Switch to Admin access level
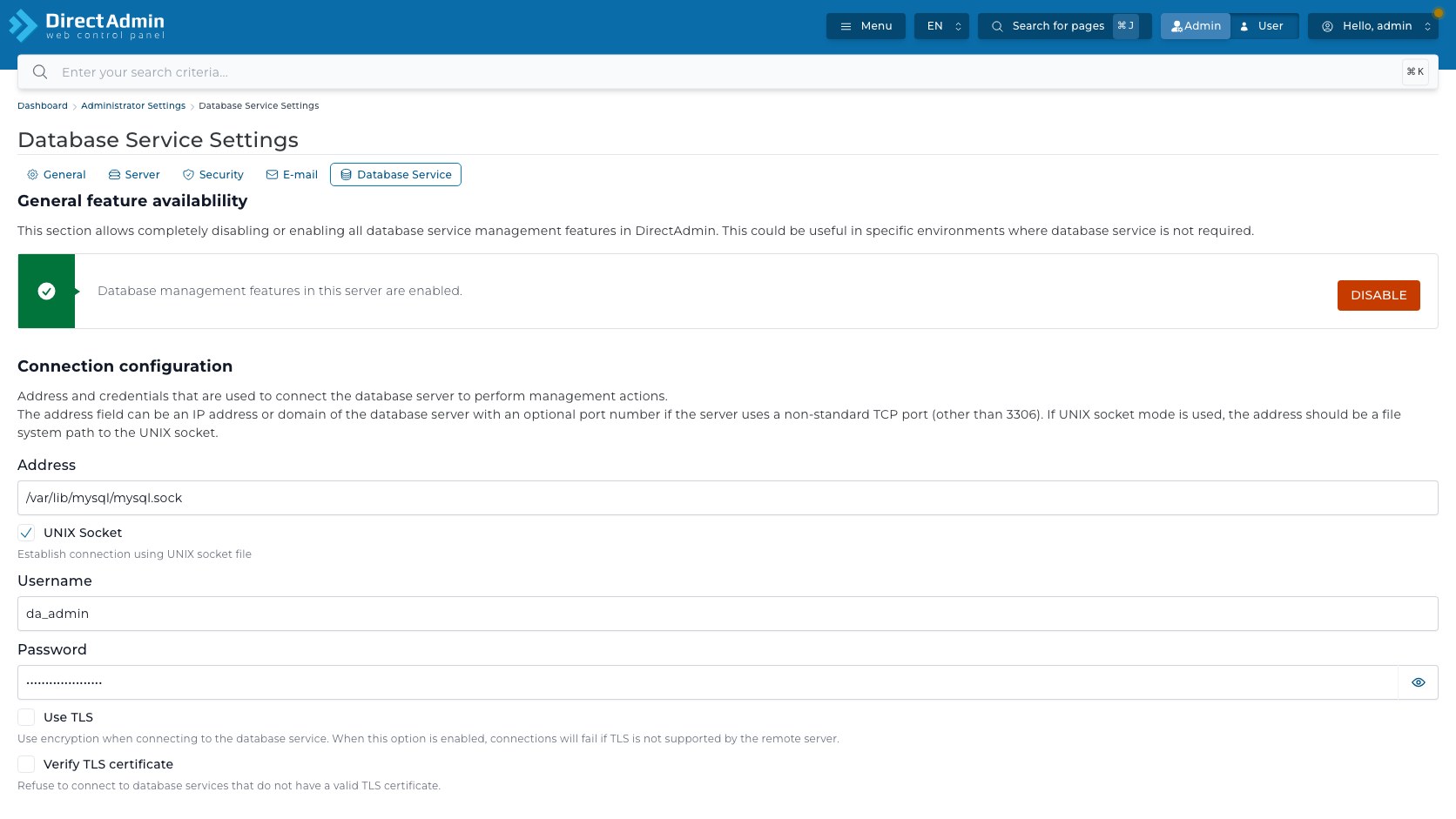 [1196, 26]
